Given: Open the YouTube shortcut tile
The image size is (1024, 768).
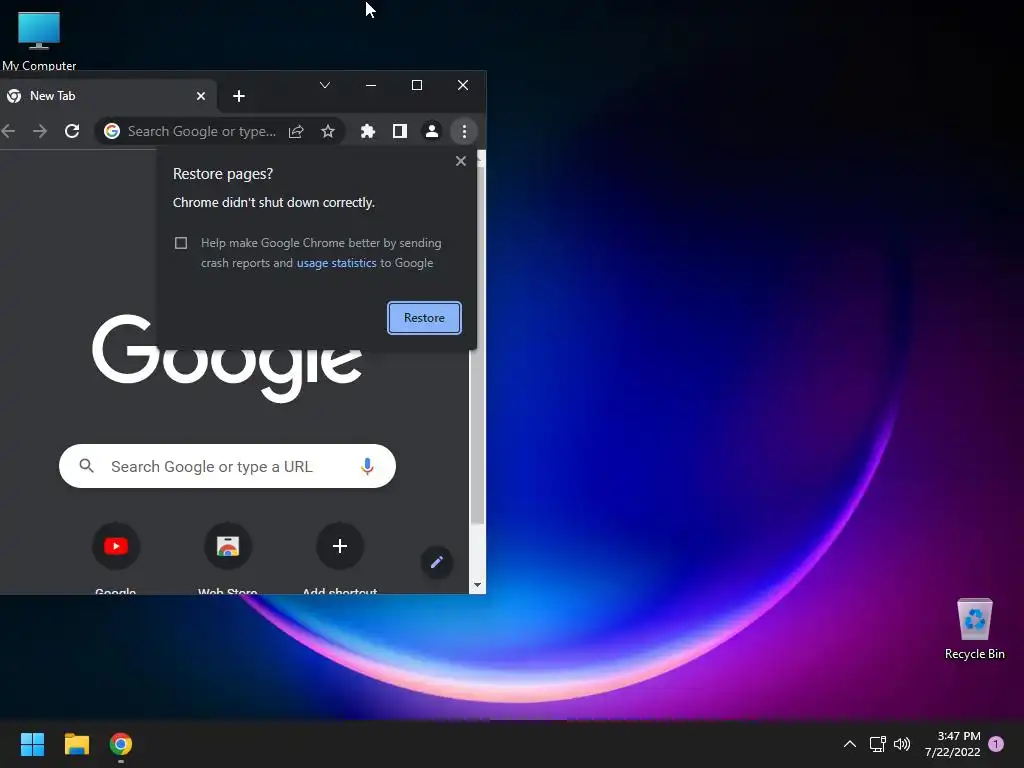Looking at the screenshot, I should coord(116,546).
